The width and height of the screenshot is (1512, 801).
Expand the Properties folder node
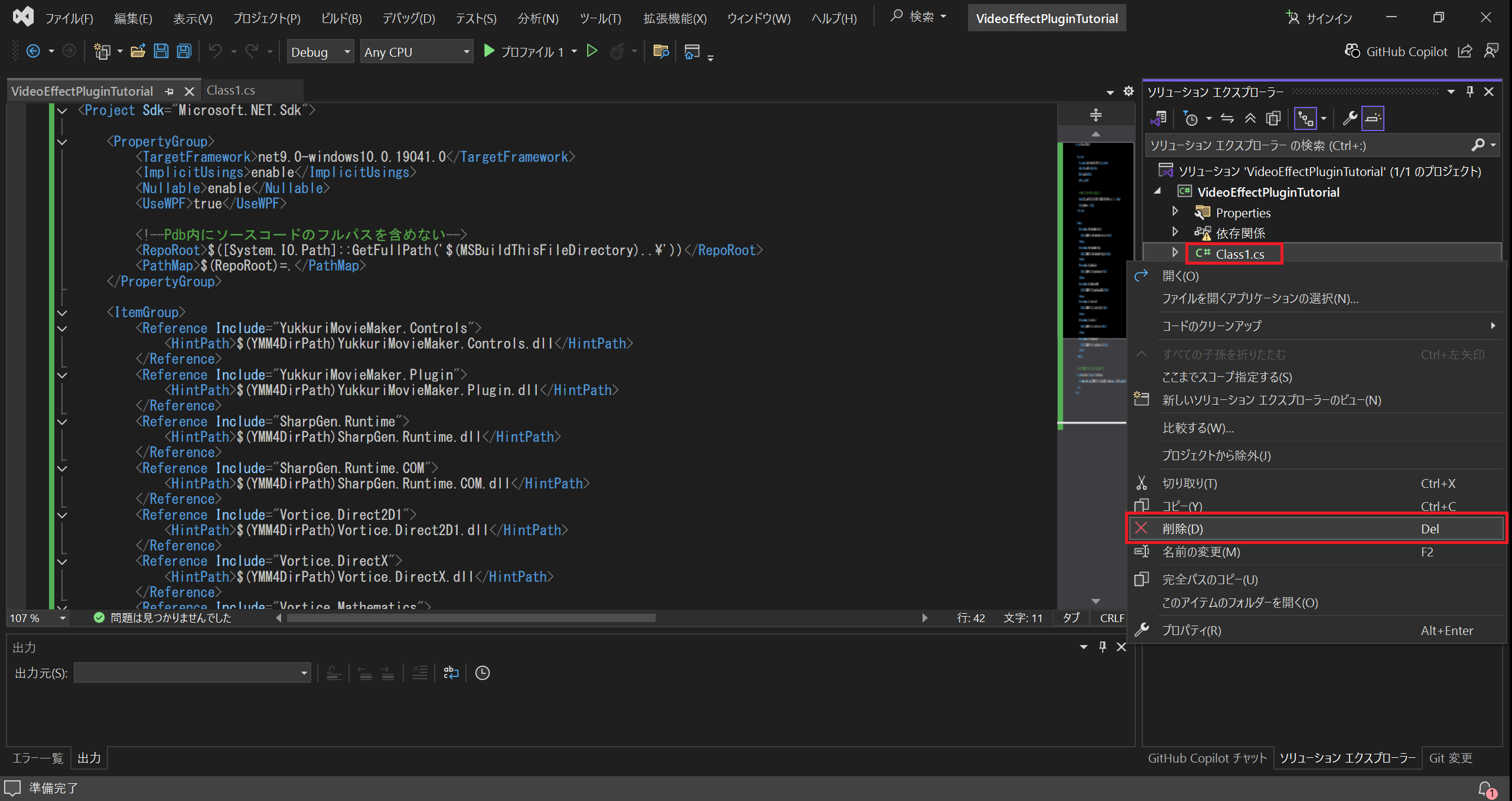tap(1175, 211)
